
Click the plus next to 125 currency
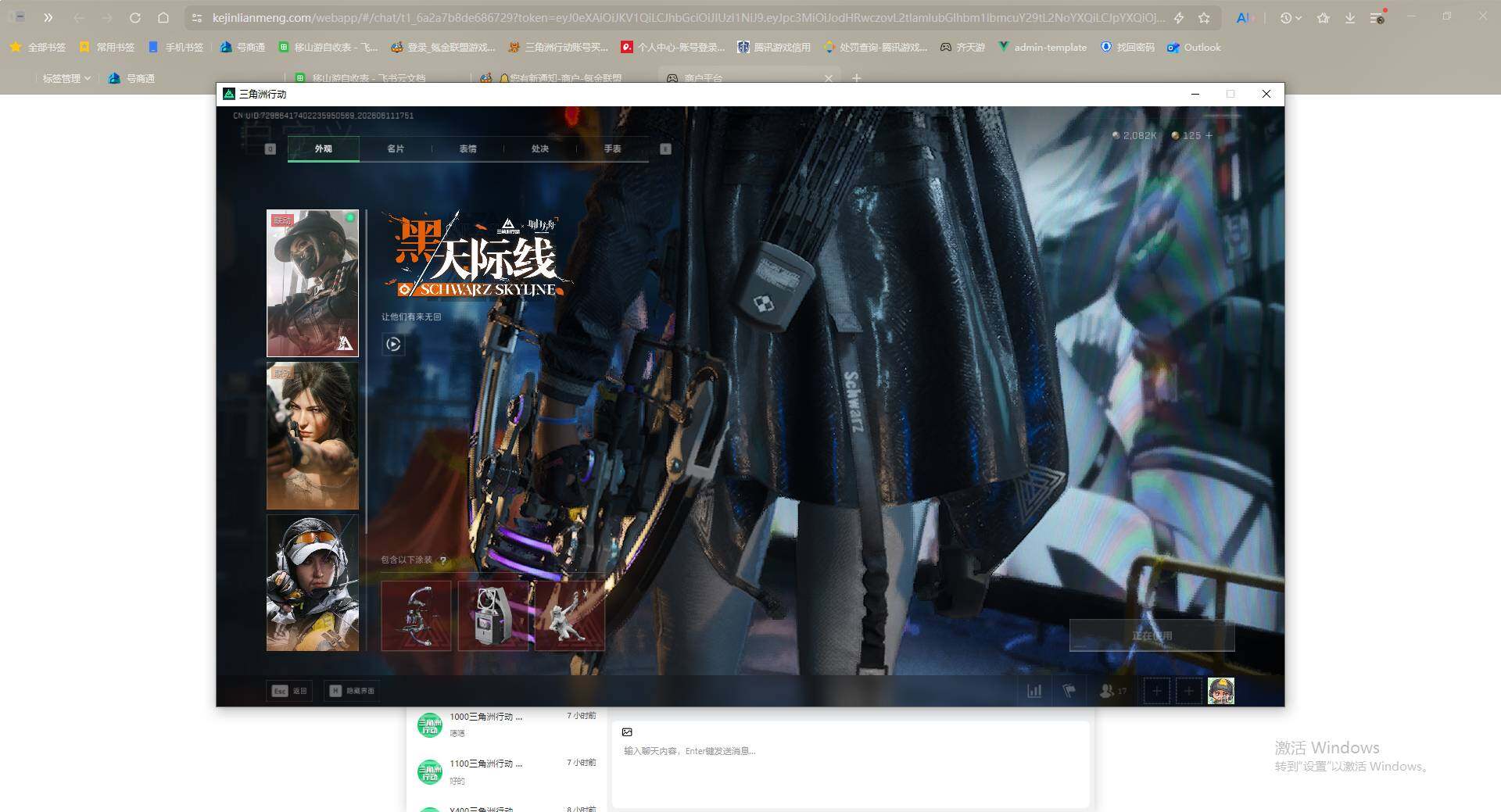tap(1209, 135)
